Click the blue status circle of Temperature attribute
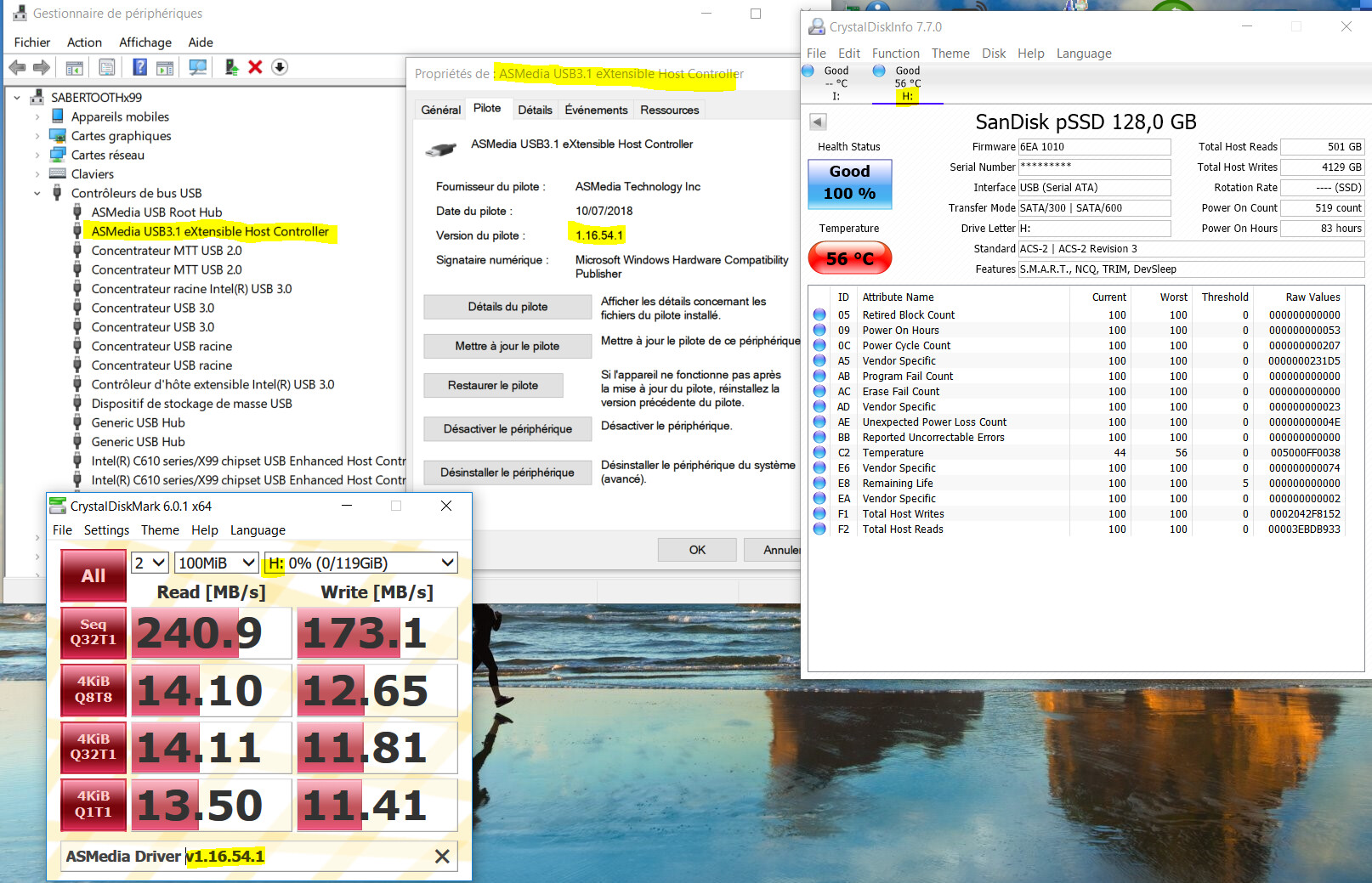This screenshot has height=883, width=1372. click(819, 452)
